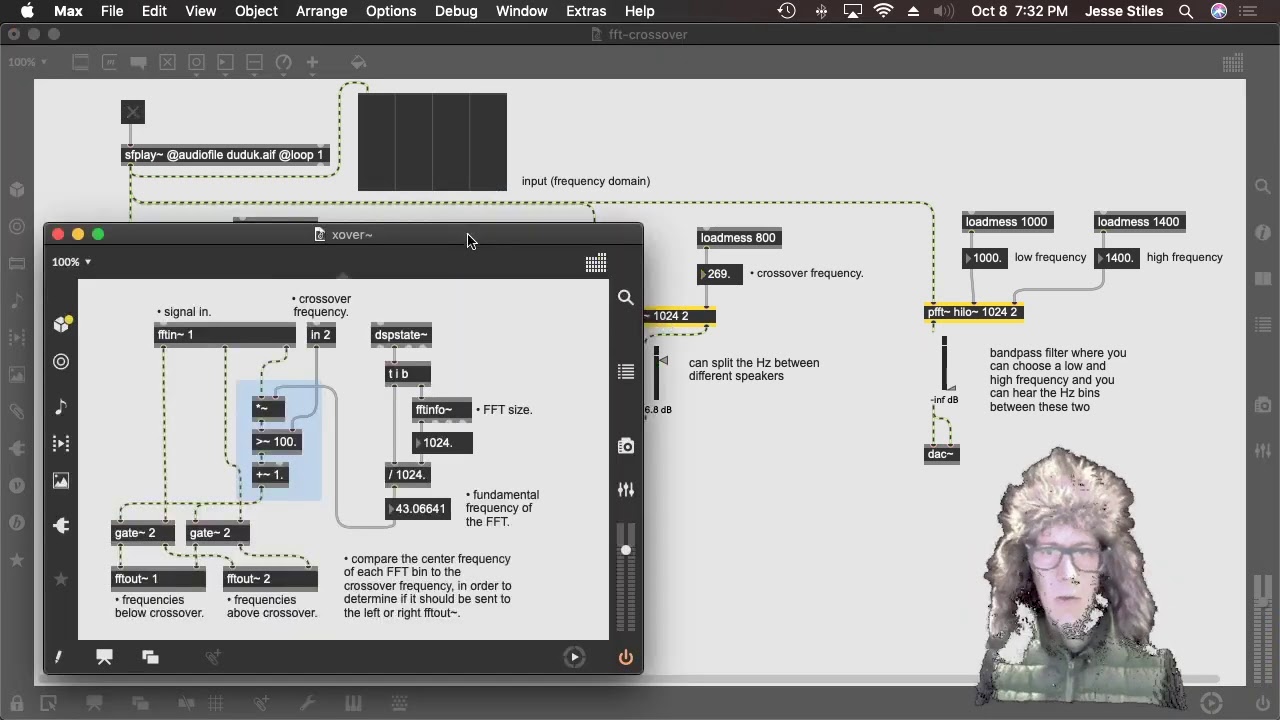Image resolution: width=1280 pixels, height=720 pixels.
Task: Open macOS Spotlight search
Action: [x=1186, y=11]
